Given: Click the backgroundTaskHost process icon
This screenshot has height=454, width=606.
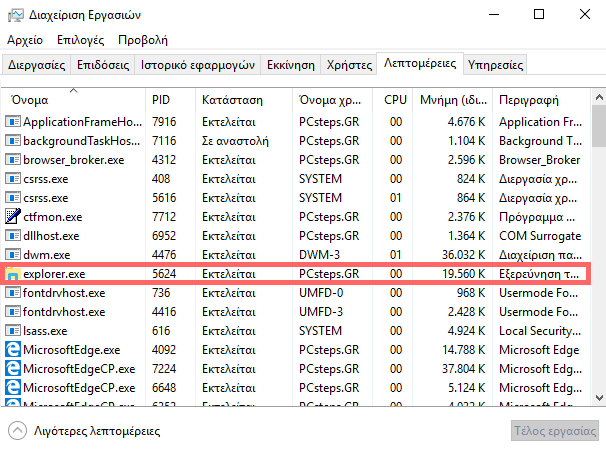Looking at the screenshot, I should coord(13,141).
